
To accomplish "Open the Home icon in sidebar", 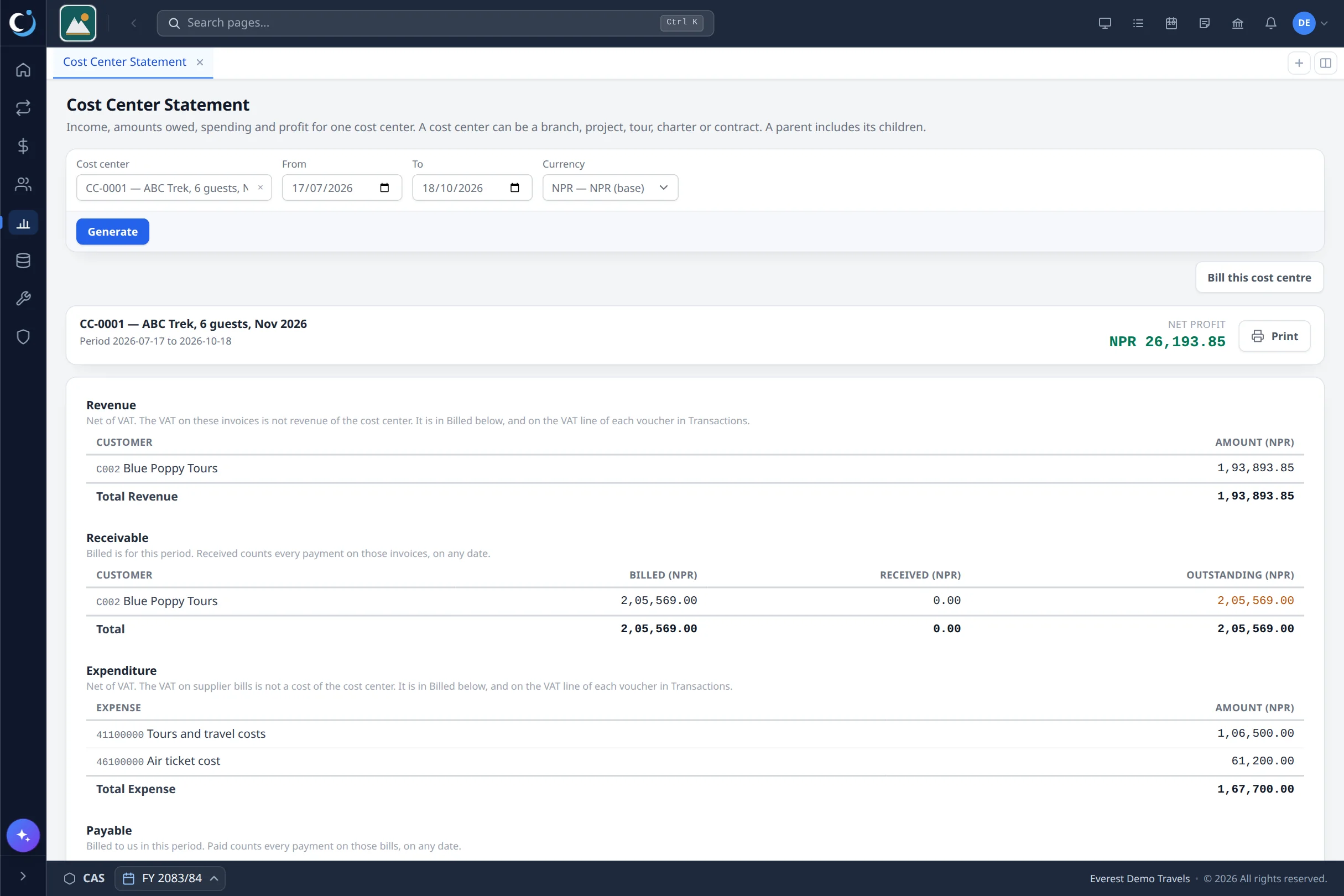I will pyautogui.click(x=23, y=70).
